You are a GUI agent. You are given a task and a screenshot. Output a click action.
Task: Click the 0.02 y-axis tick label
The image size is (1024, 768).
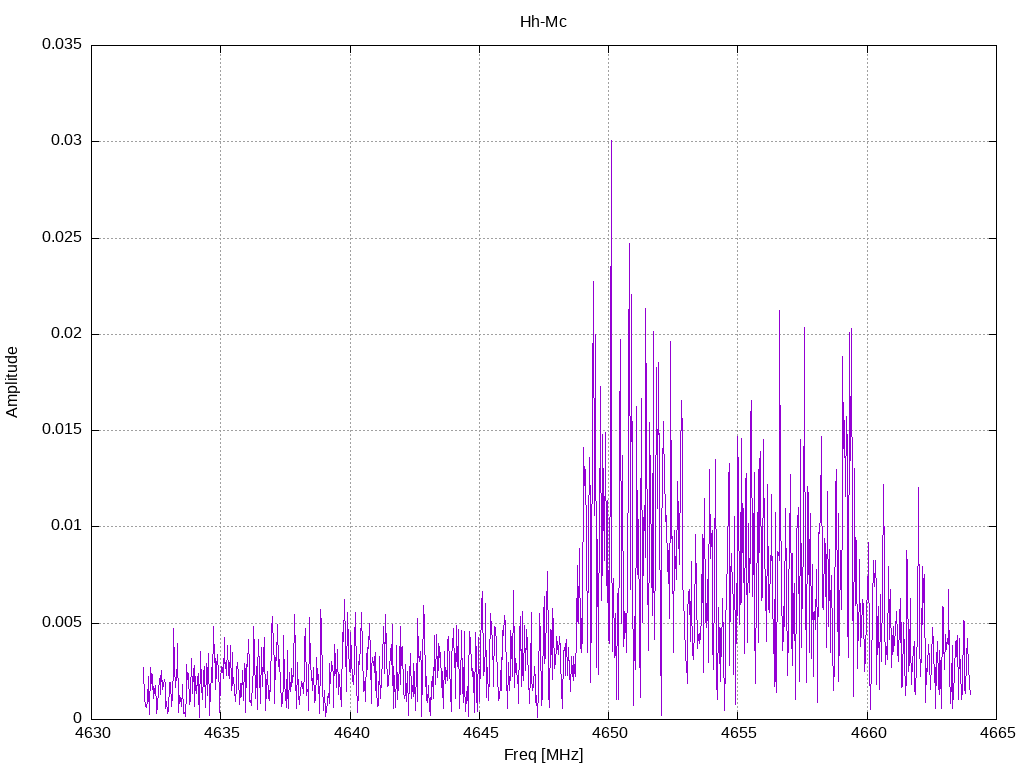click(65, 334)
